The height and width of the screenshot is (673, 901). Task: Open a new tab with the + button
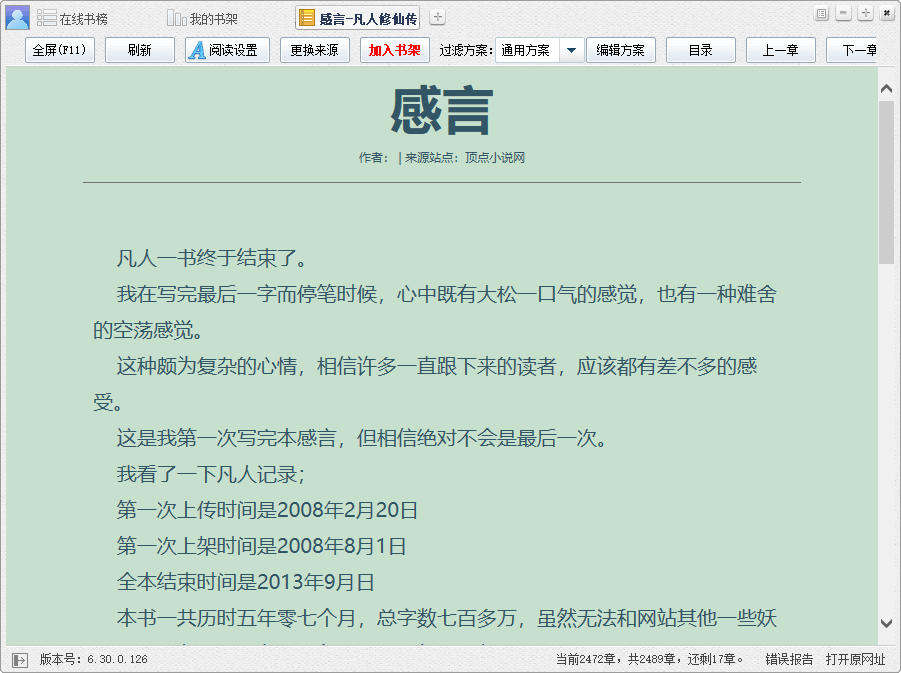coord(436,16)
